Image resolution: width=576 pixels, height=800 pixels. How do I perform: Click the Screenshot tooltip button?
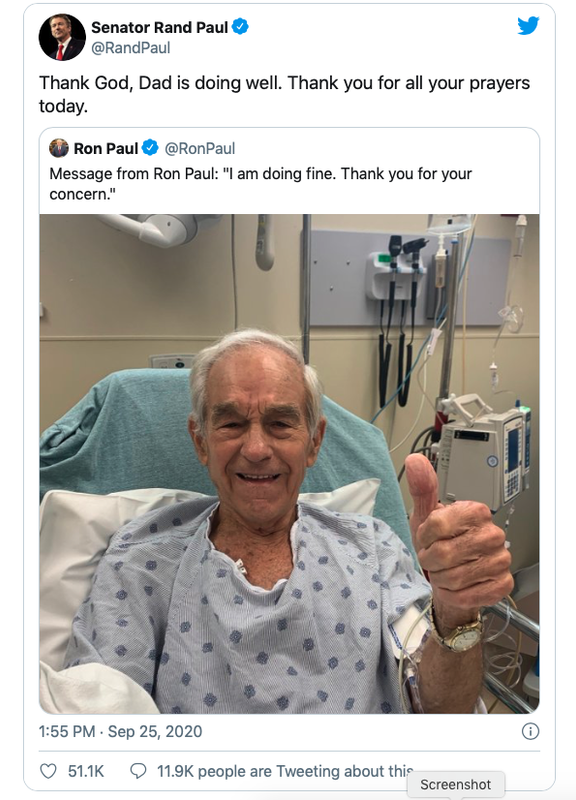coord(456,785)
